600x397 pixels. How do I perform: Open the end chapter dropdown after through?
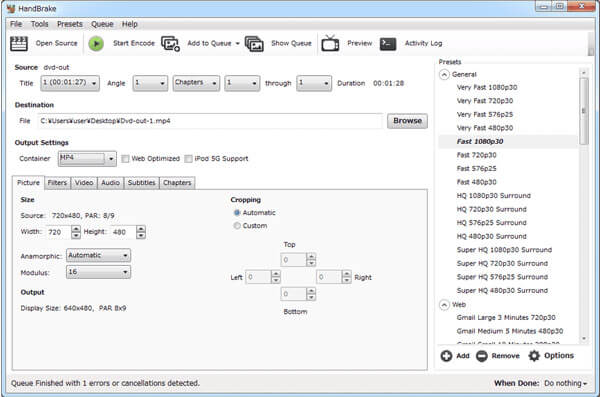coord(314,83)
